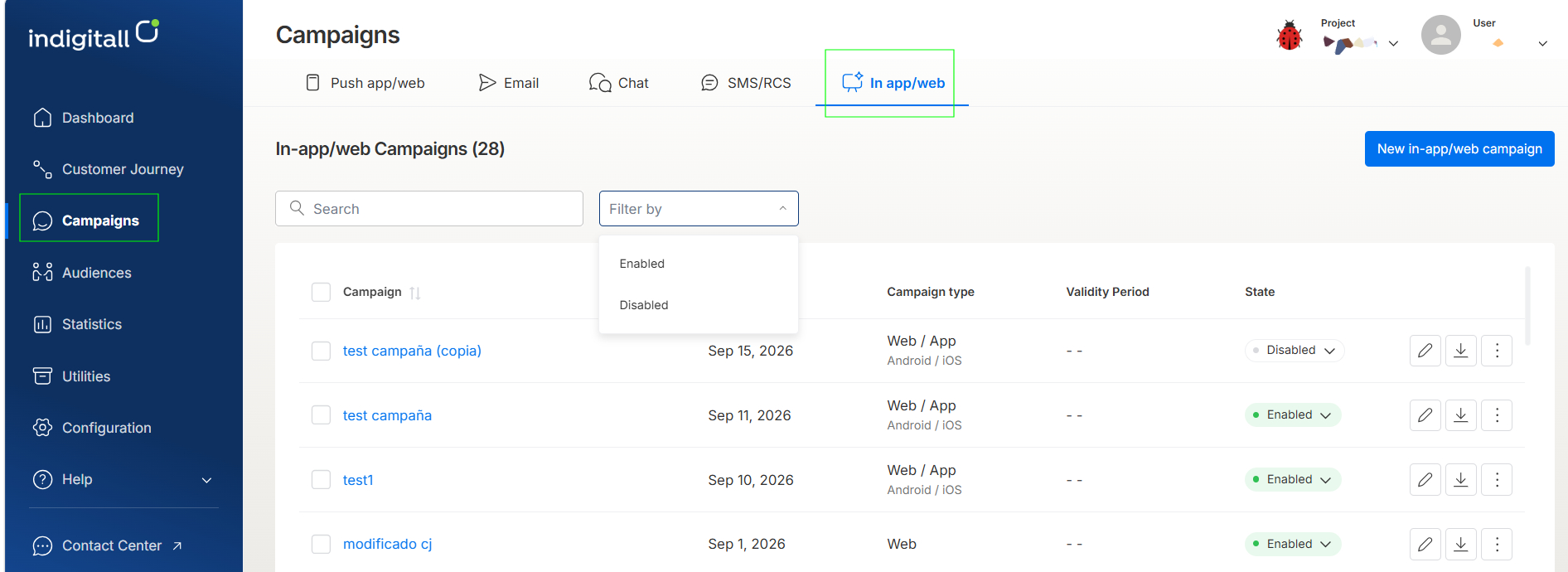Expand the User account dropdown
The width and height of the screenshot is (1568, 572).
tap(1542, 43)
